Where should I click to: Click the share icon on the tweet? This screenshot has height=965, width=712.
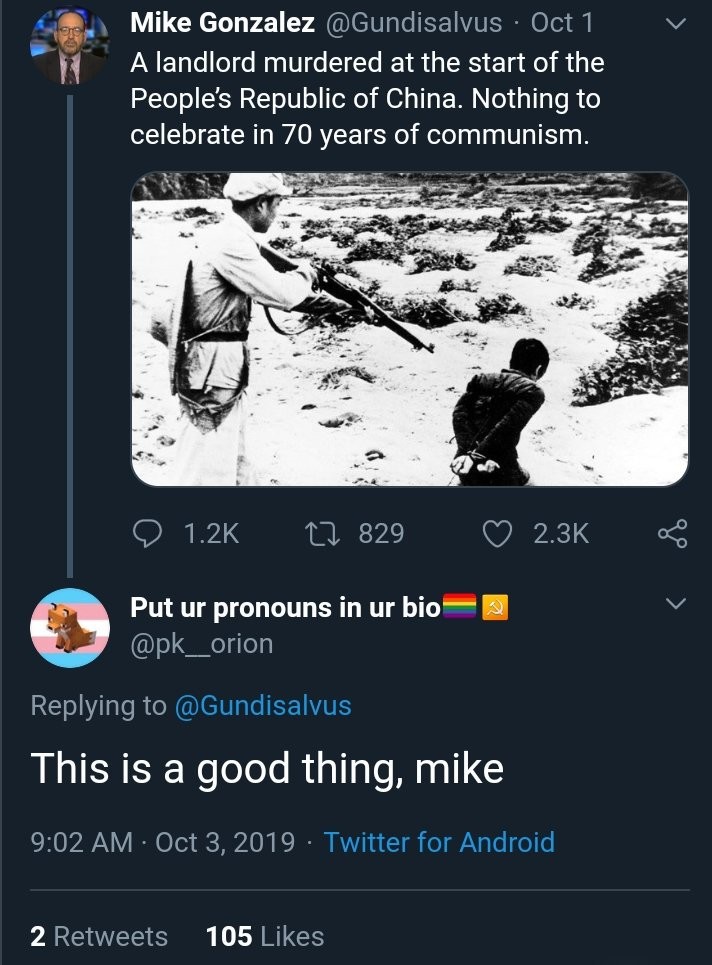coord(672,534)
